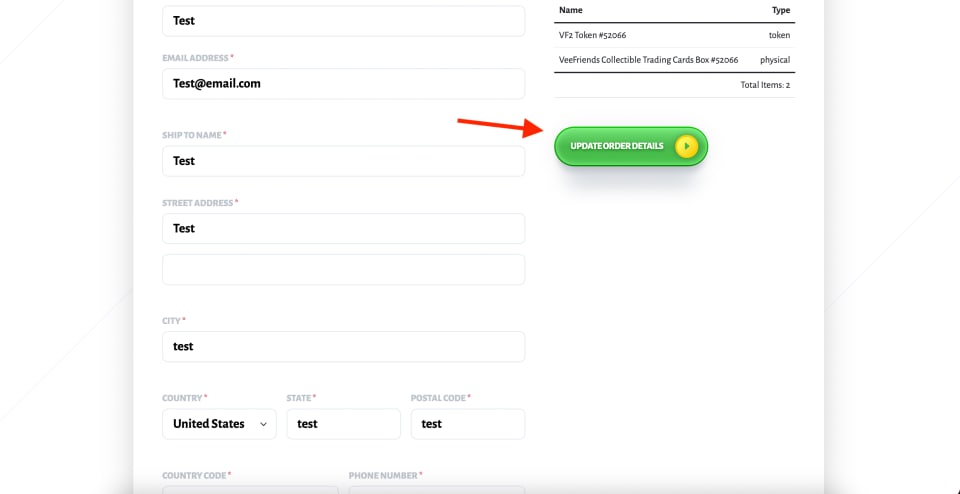Click the Ship To Name label text

tap(191, 135)
